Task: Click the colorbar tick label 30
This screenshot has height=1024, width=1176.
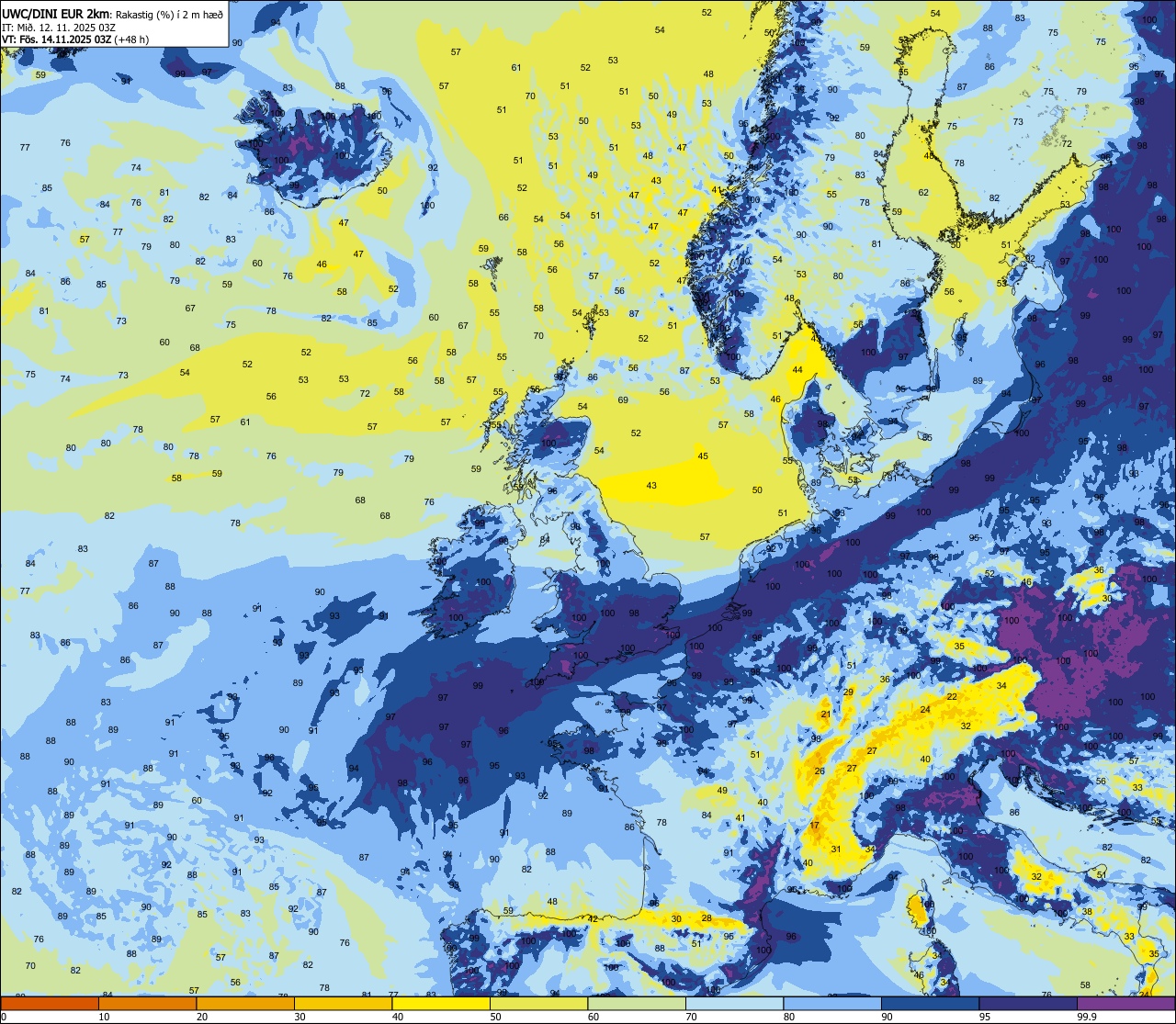Action: 300,1017
